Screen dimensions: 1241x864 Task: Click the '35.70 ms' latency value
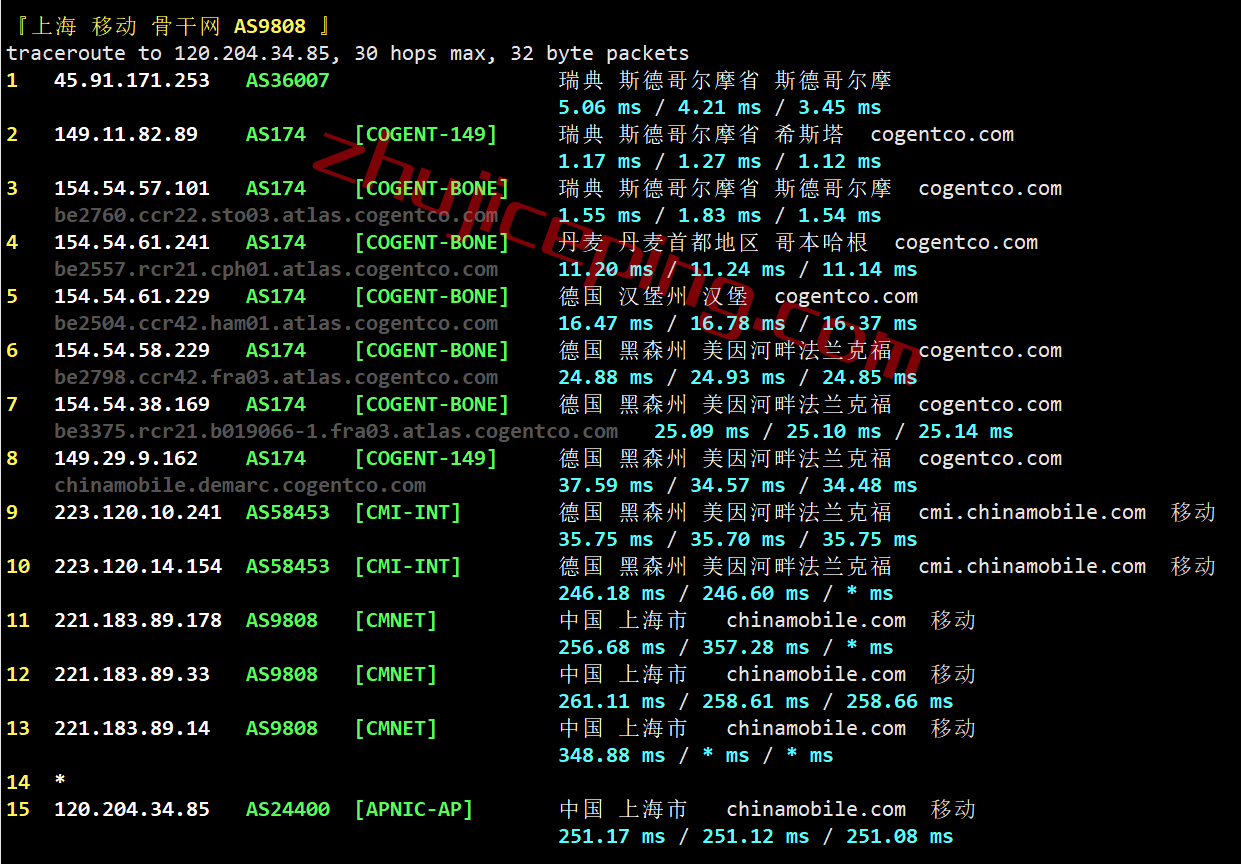pyautogui.click(x=738, y=539)
